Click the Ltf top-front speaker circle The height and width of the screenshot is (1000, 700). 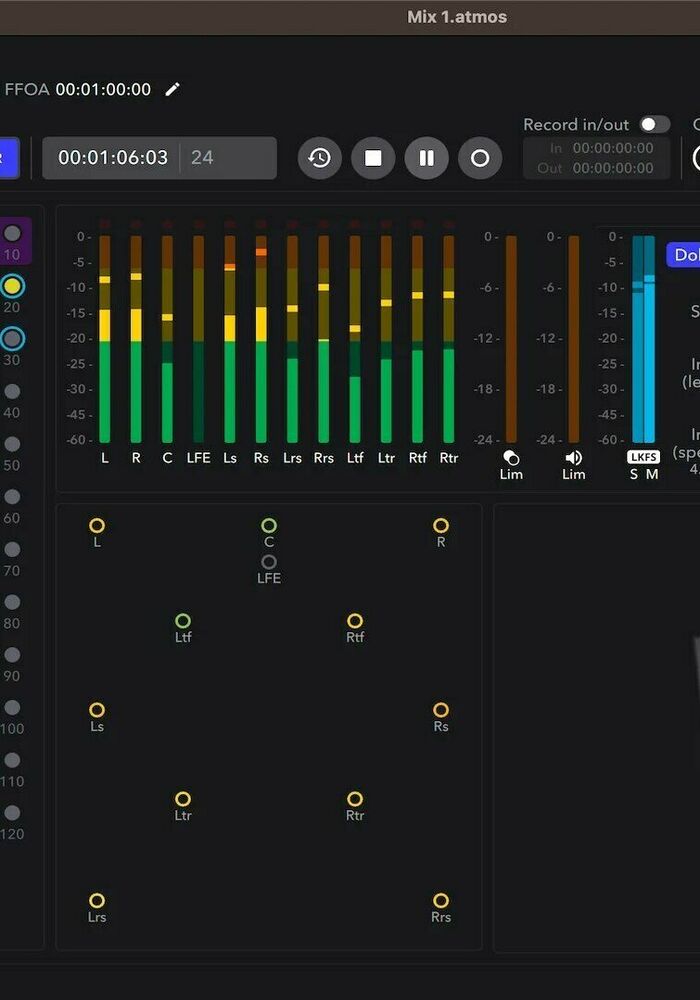(183, 621)
